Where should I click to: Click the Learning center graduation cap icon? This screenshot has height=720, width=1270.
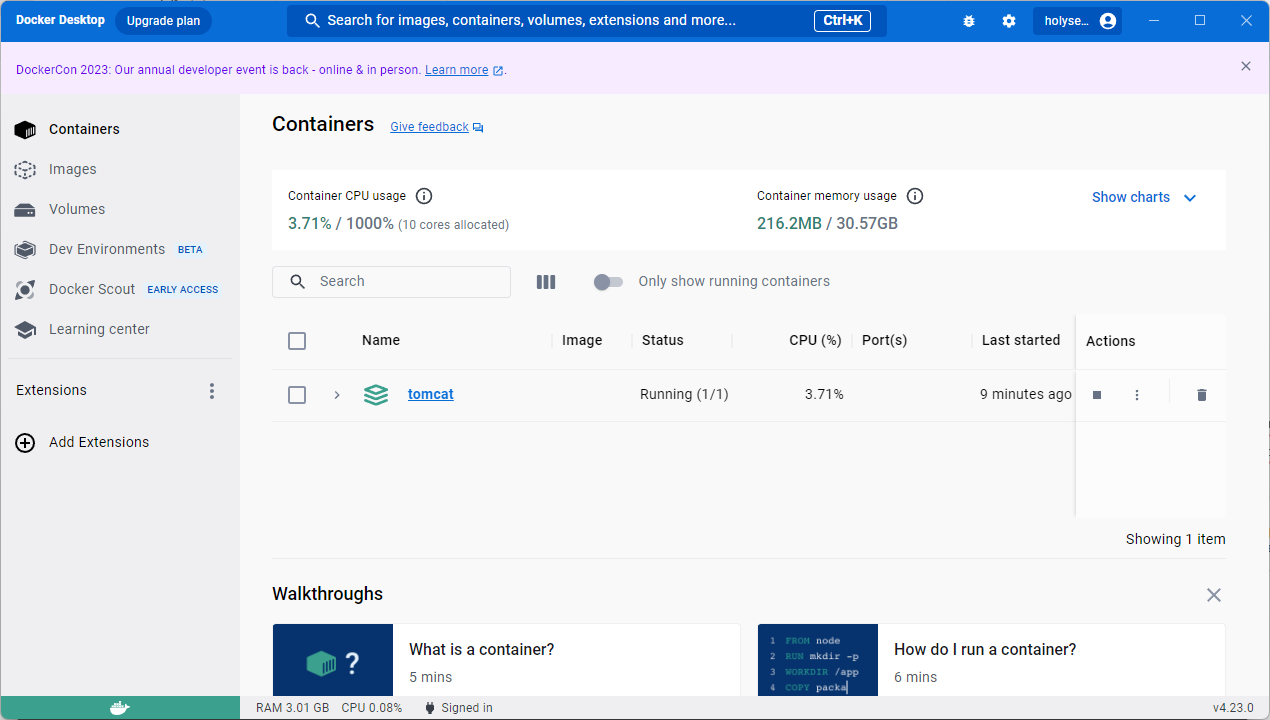click(x=25, y=329)
